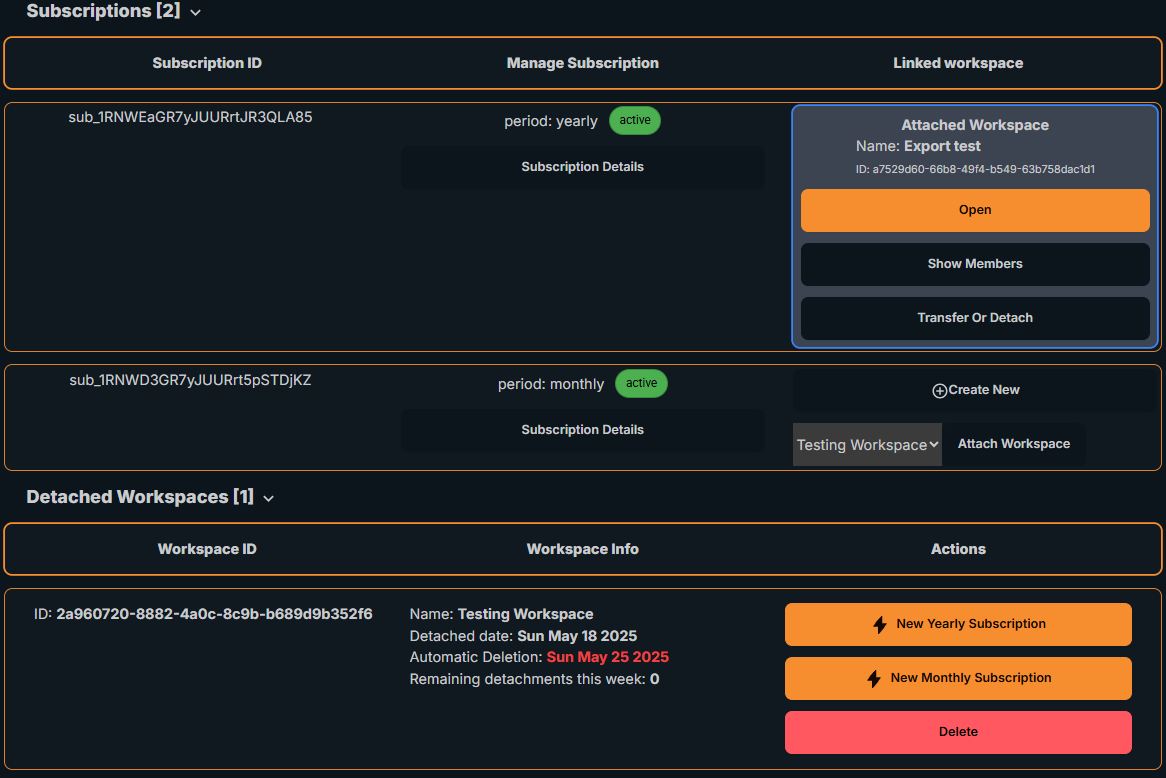Viewport: 1166px width, 778px height.
Task: Click the Linked workspace column header
Action: [957, 63]
